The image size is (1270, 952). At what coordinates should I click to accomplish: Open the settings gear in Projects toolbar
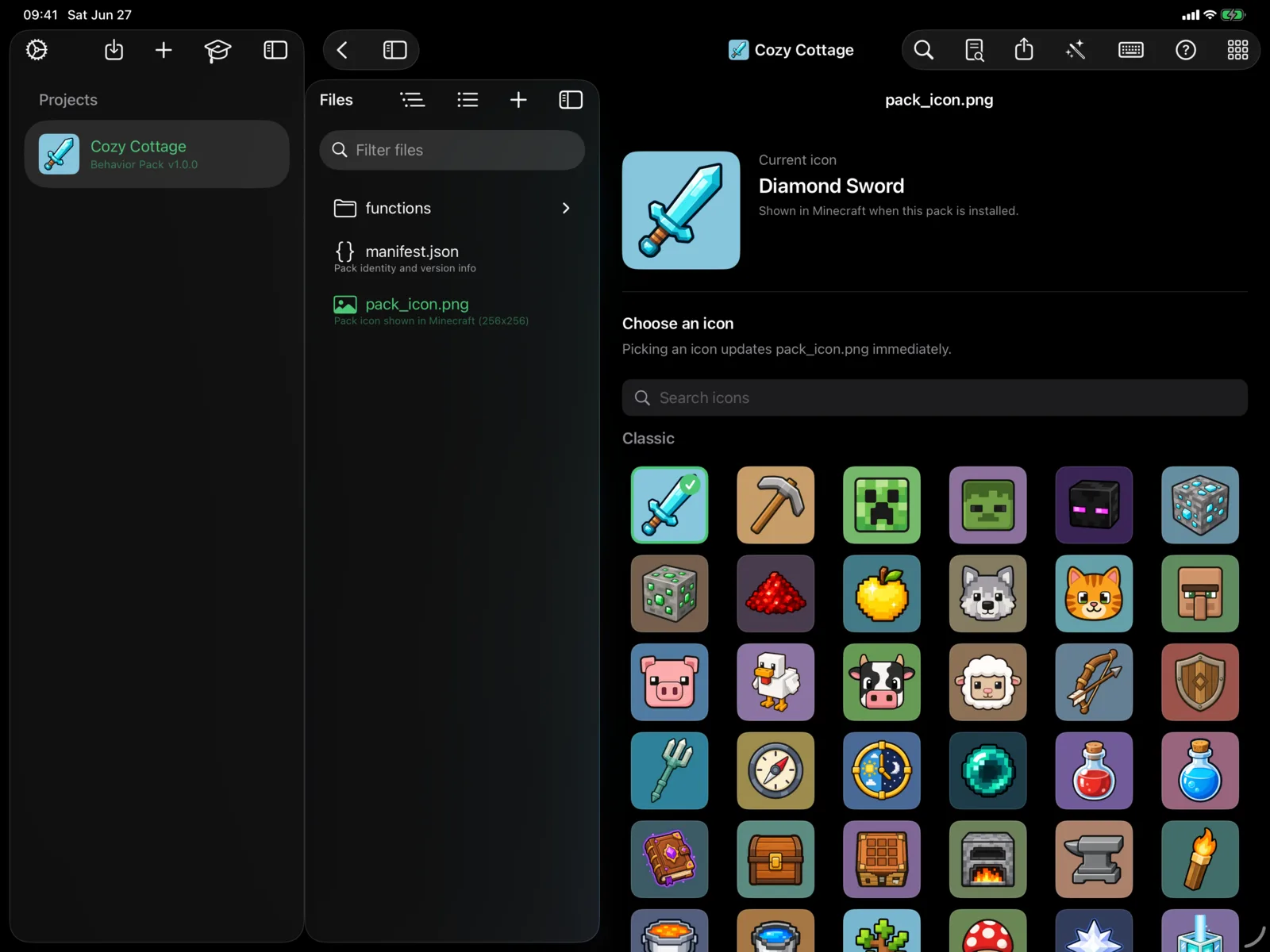point(37,50)
